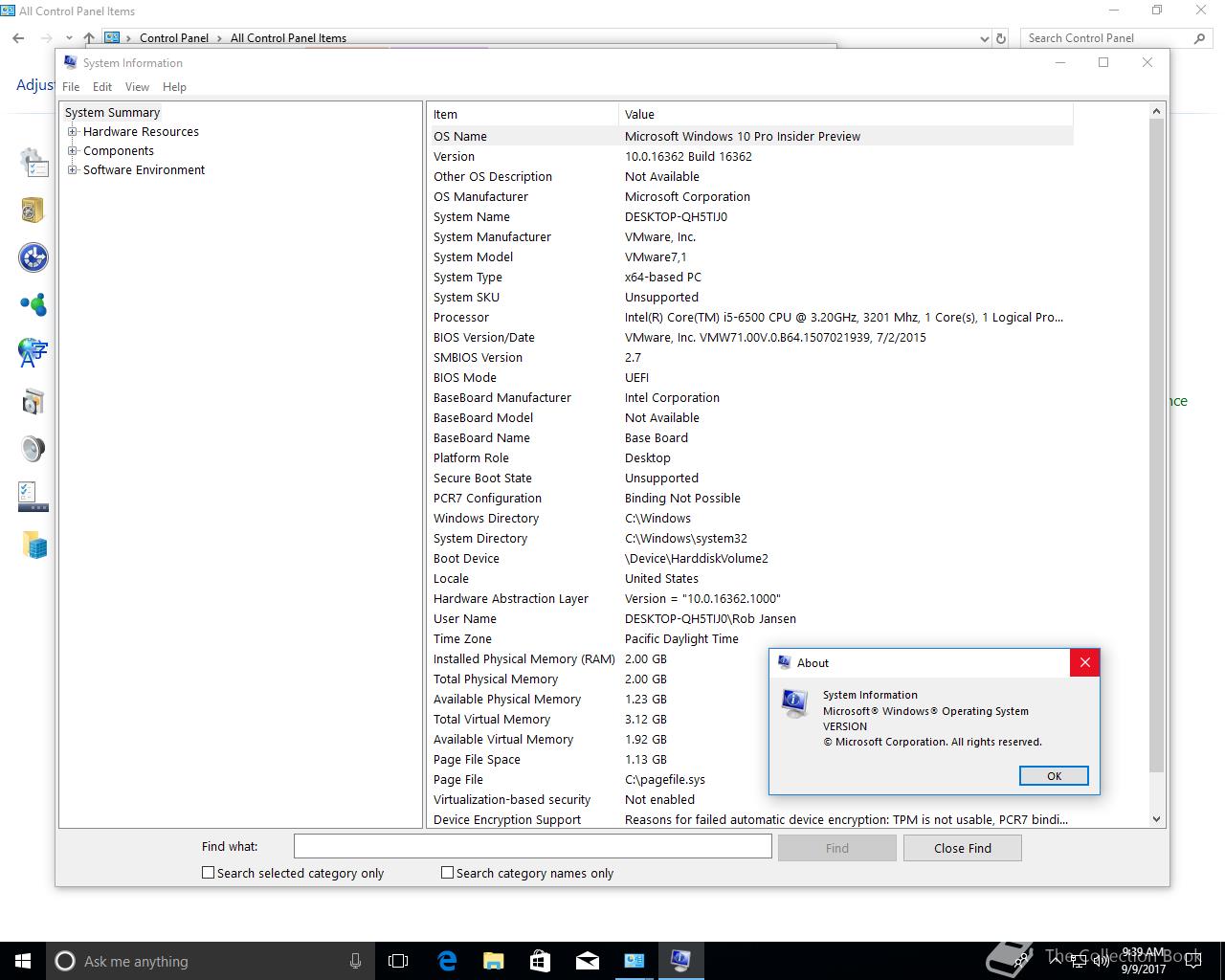Click the Close Find button
This screenshot has height=980, width=1225.
(963, 848)
